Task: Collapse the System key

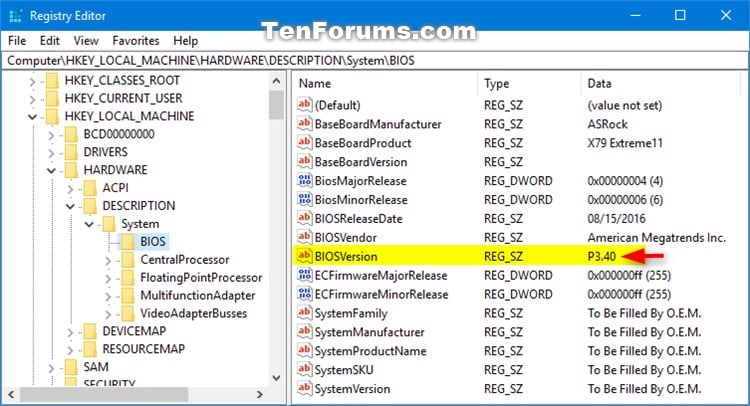Action: pyautogui.click(x=89, y=224)
